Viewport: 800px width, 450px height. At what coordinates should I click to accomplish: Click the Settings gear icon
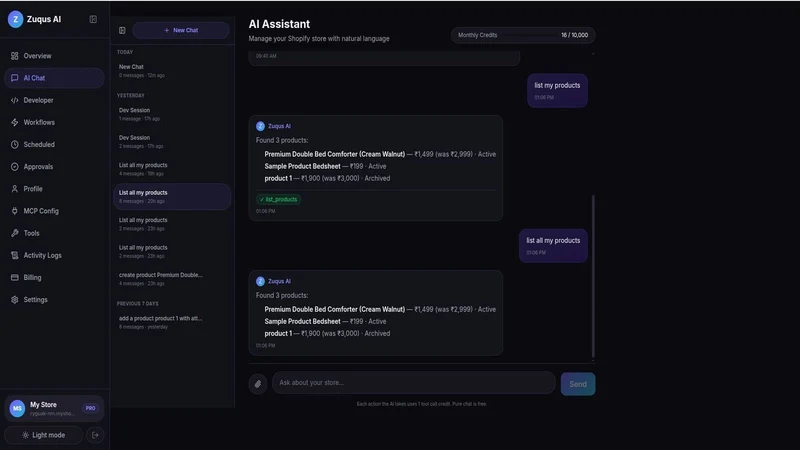point(14,299)
